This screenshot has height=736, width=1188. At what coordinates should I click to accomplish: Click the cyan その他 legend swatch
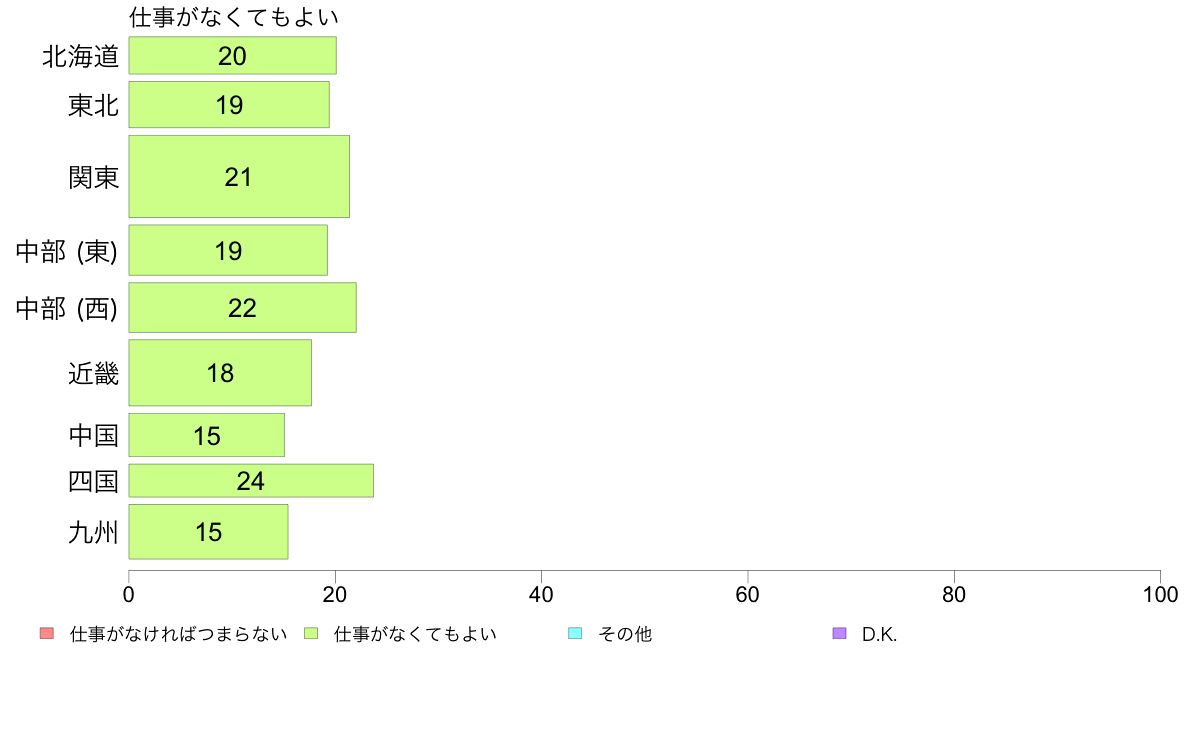point(575,634)
